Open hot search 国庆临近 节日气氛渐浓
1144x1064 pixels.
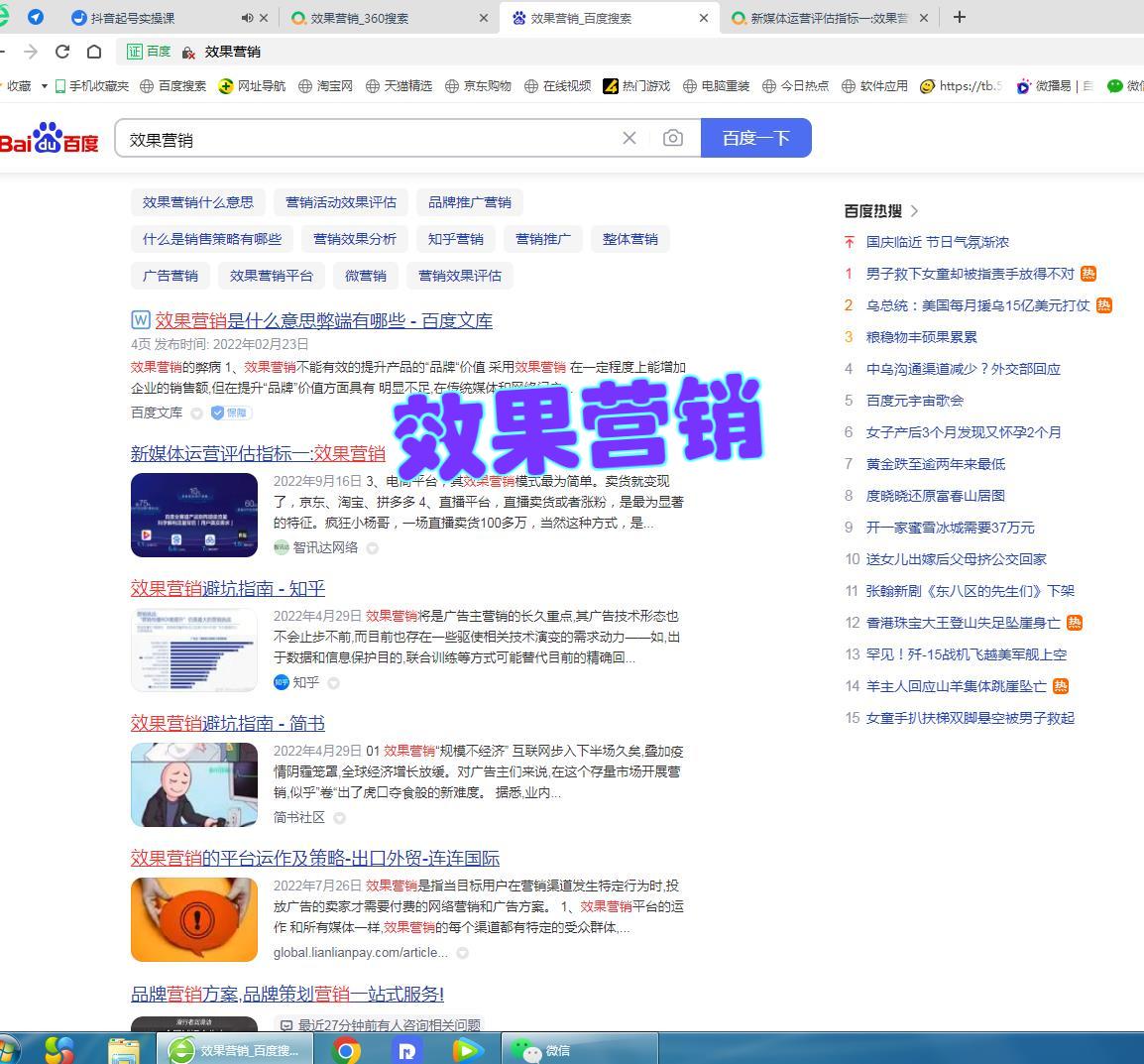[938, 242]
